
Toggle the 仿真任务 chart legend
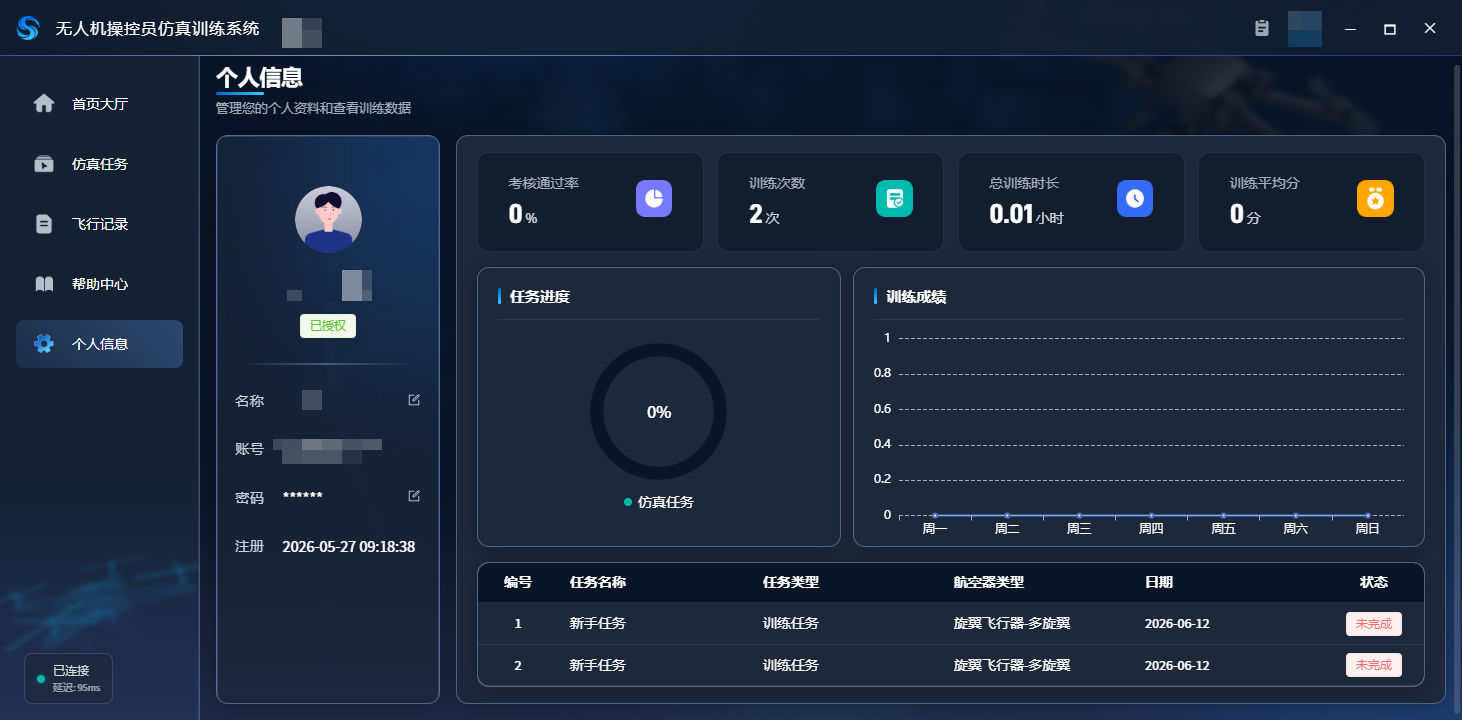(659, 502)
